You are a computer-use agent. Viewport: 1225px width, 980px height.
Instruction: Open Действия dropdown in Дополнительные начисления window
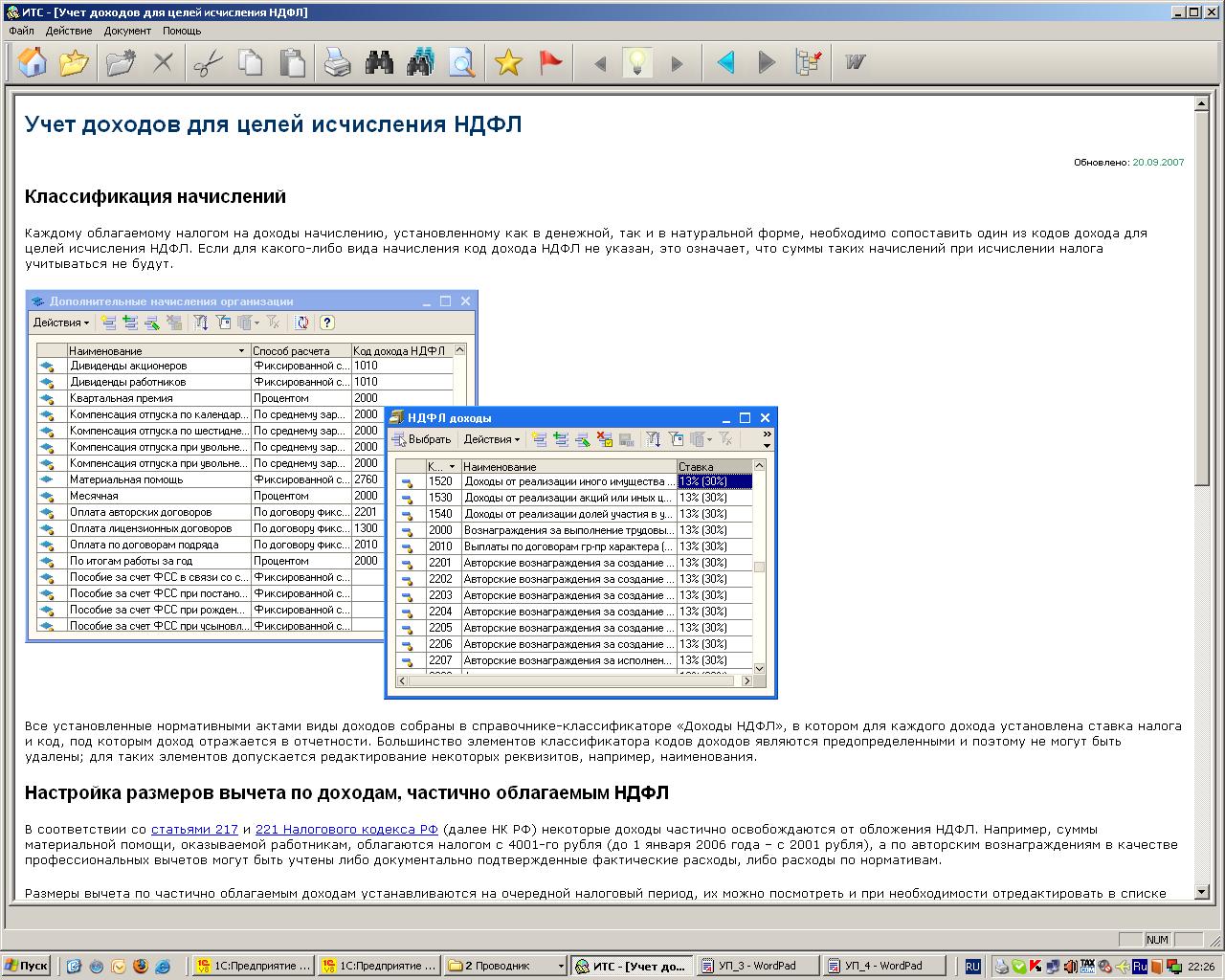click(x=61, y=323)
